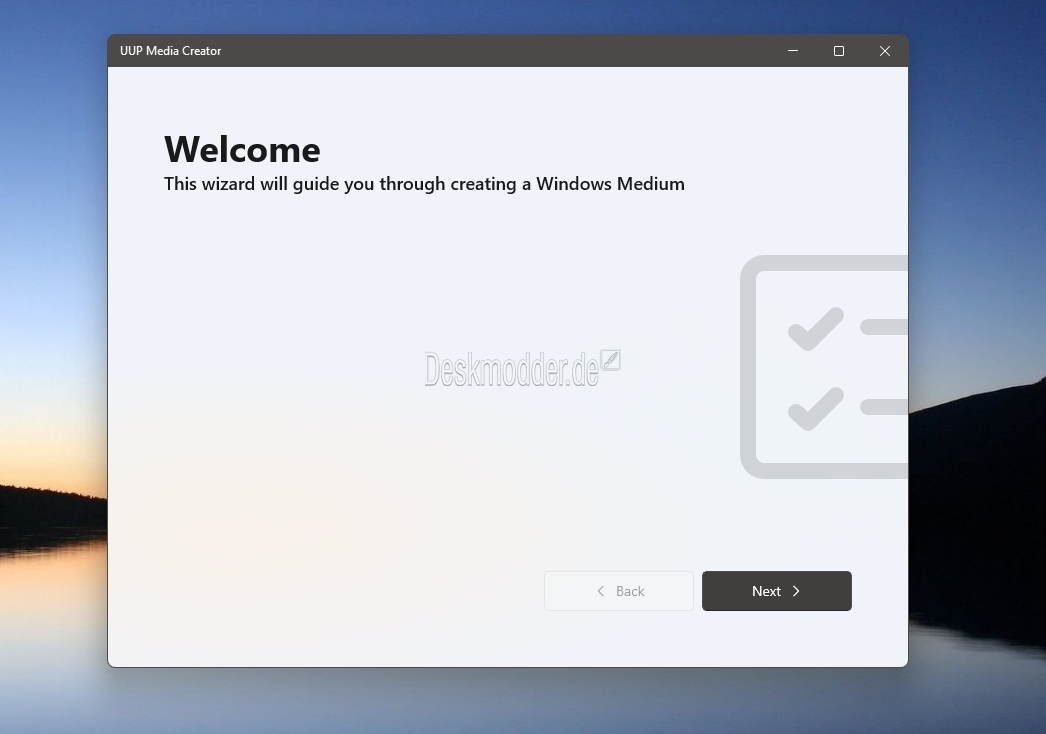Click the Next button to continue
The image size is (1046, 734).
point(776,591)
